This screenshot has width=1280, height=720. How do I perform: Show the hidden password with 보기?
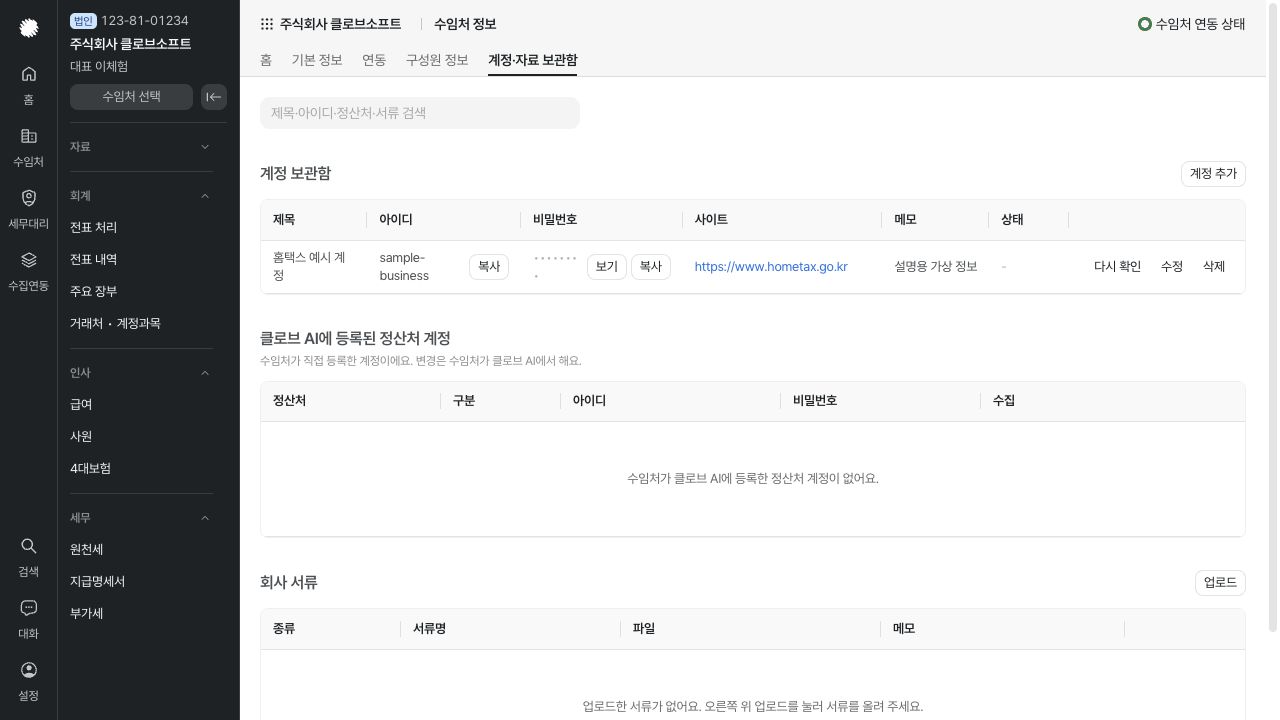point(607,267)
